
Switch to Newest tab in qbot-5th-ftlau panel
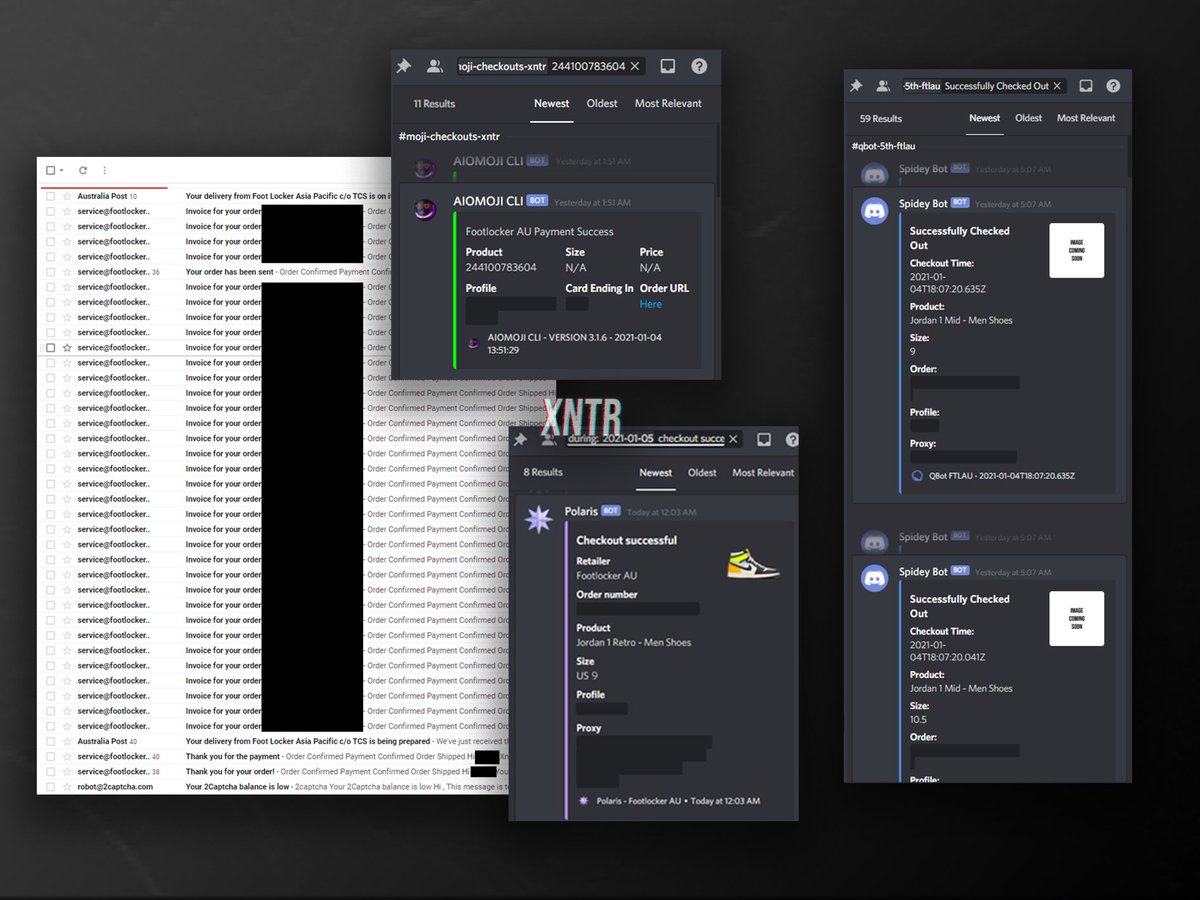pos(985,118)
